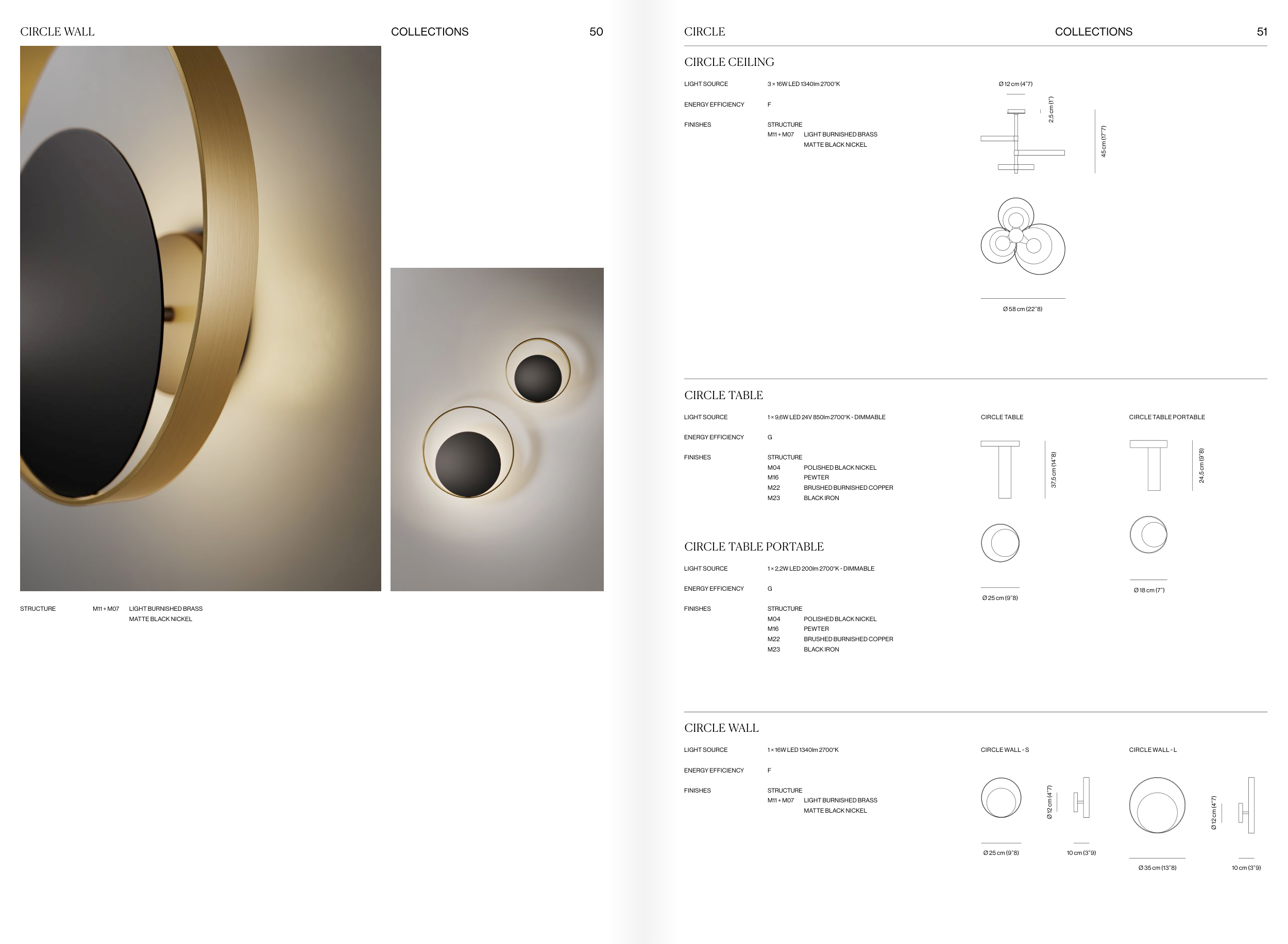Open the two wall lamps photo
This screenshot has height=944, width=1288.
[x=496, y=429]
